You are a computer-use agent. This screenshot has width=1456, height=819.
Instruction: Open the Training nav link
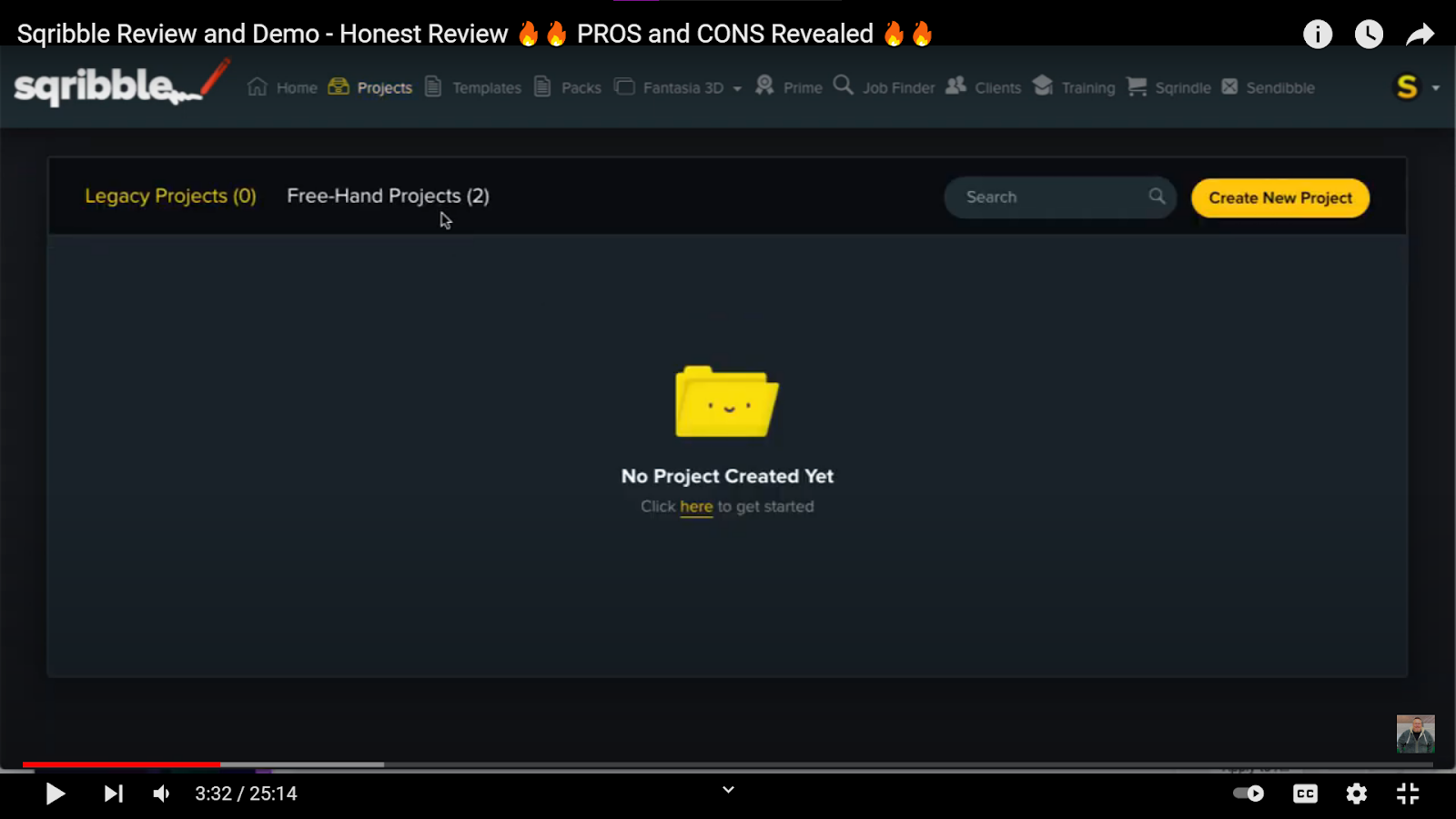click(x=1088, y=87)
